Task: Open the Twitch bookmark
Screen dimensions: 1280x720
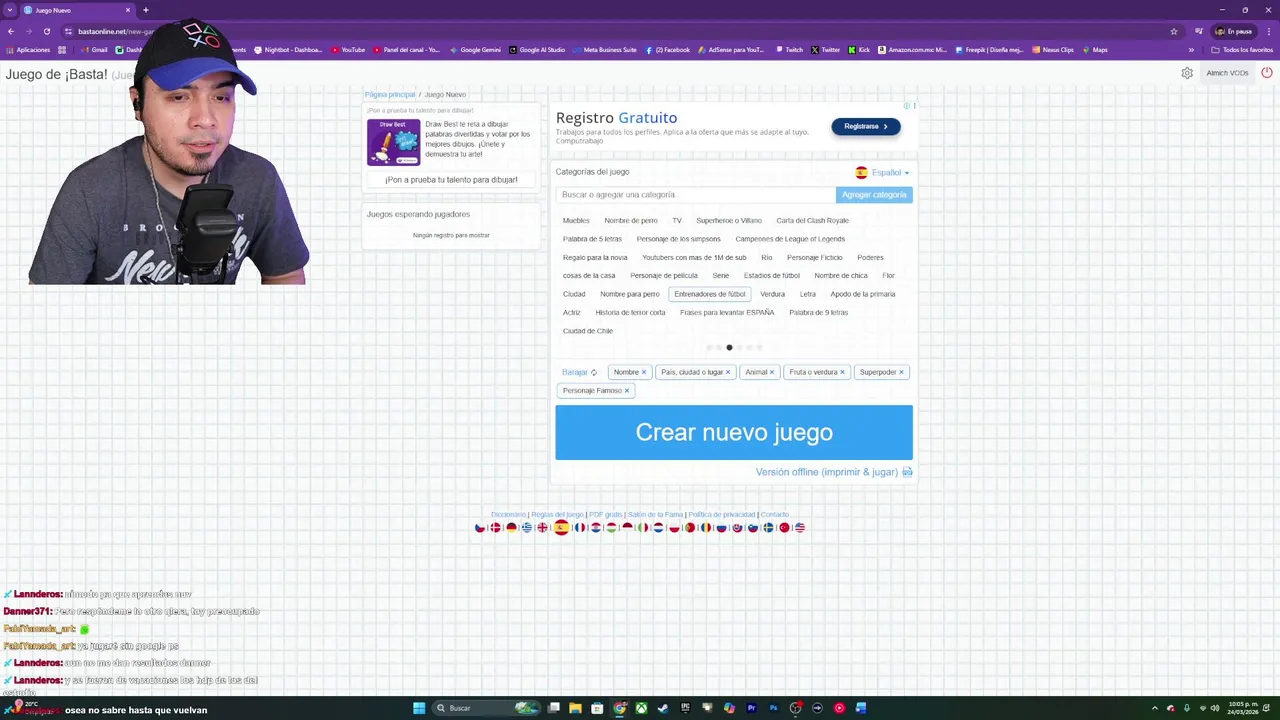Action: pos(789,49)
